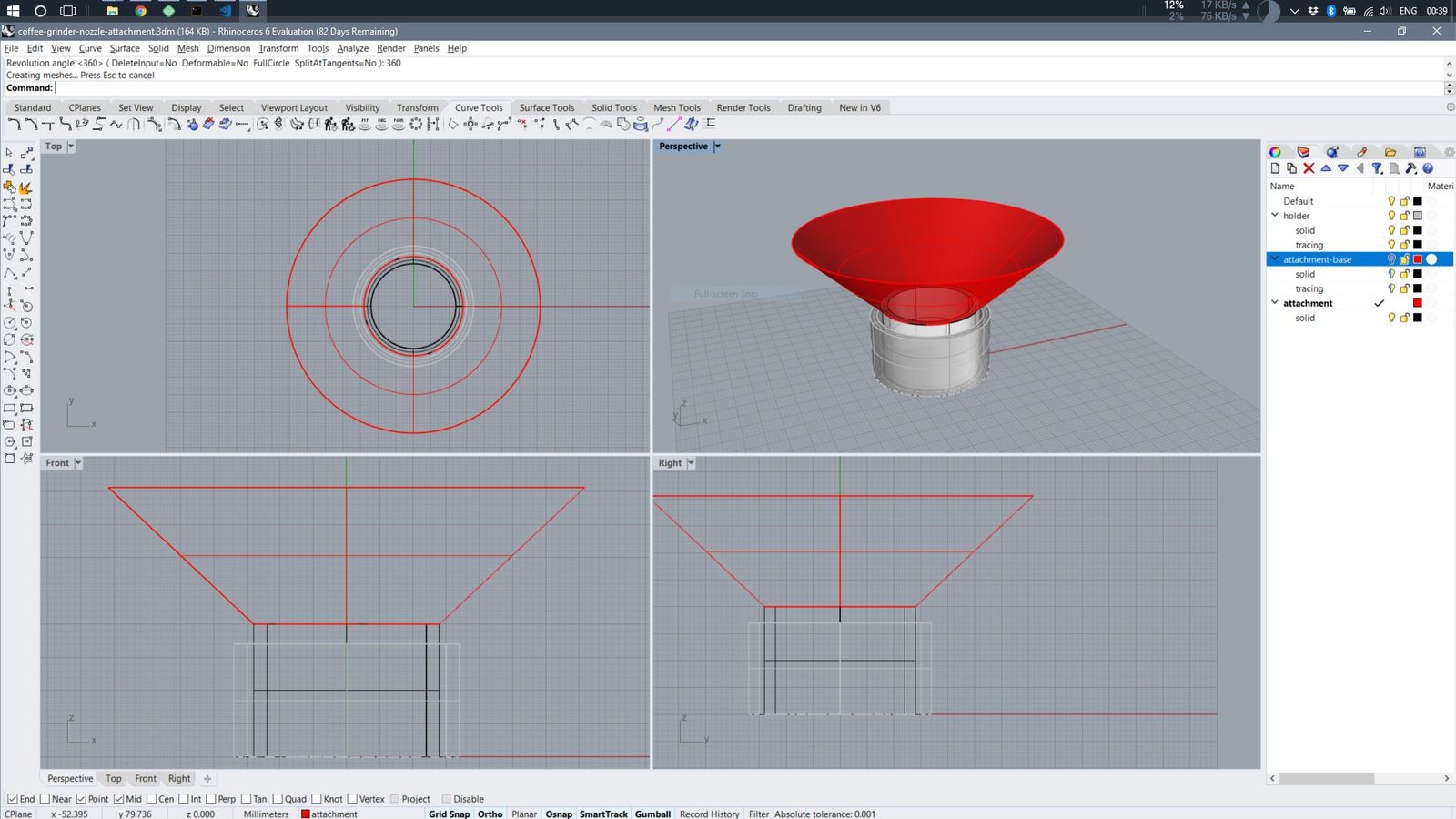Choose the pointer select tool in sidebar
This screenshot has height=819, width=1456.
[x=9, y=153]
